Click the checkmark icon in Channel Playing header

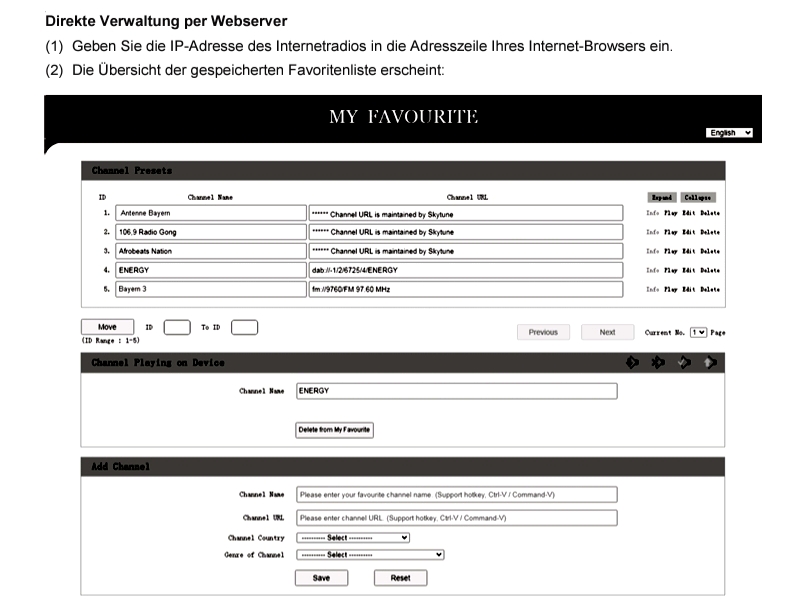684,362
